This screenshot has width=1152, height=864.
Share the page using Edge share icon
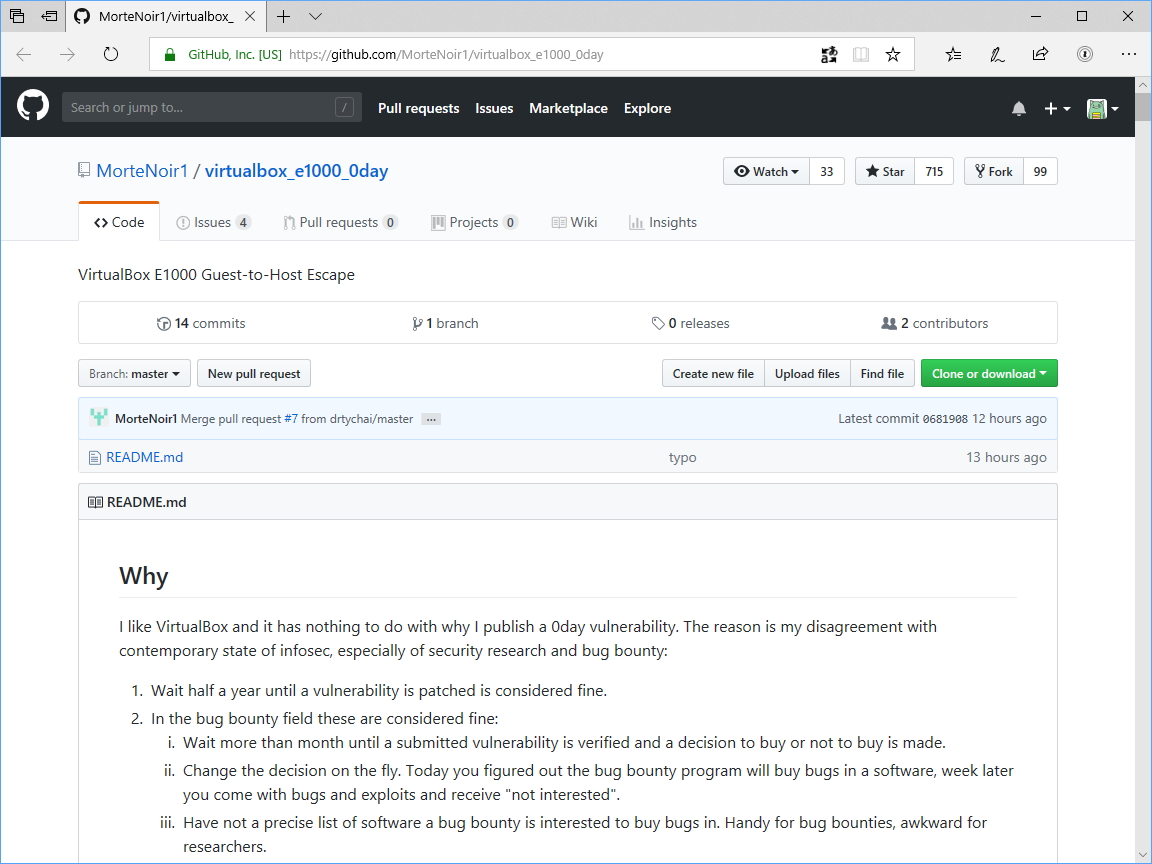click(x=1040, y=54)
